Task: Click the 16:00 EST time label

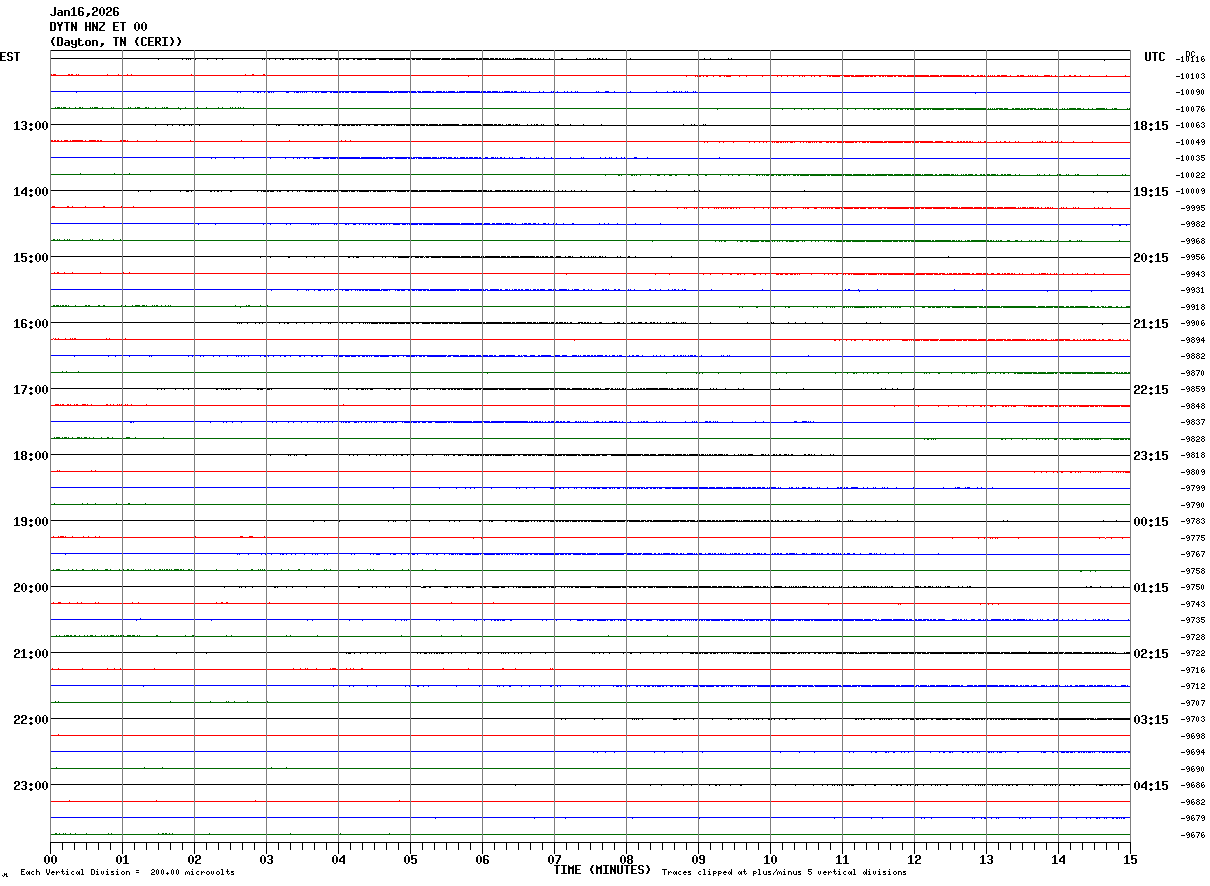Action: (x=30, y=323)
